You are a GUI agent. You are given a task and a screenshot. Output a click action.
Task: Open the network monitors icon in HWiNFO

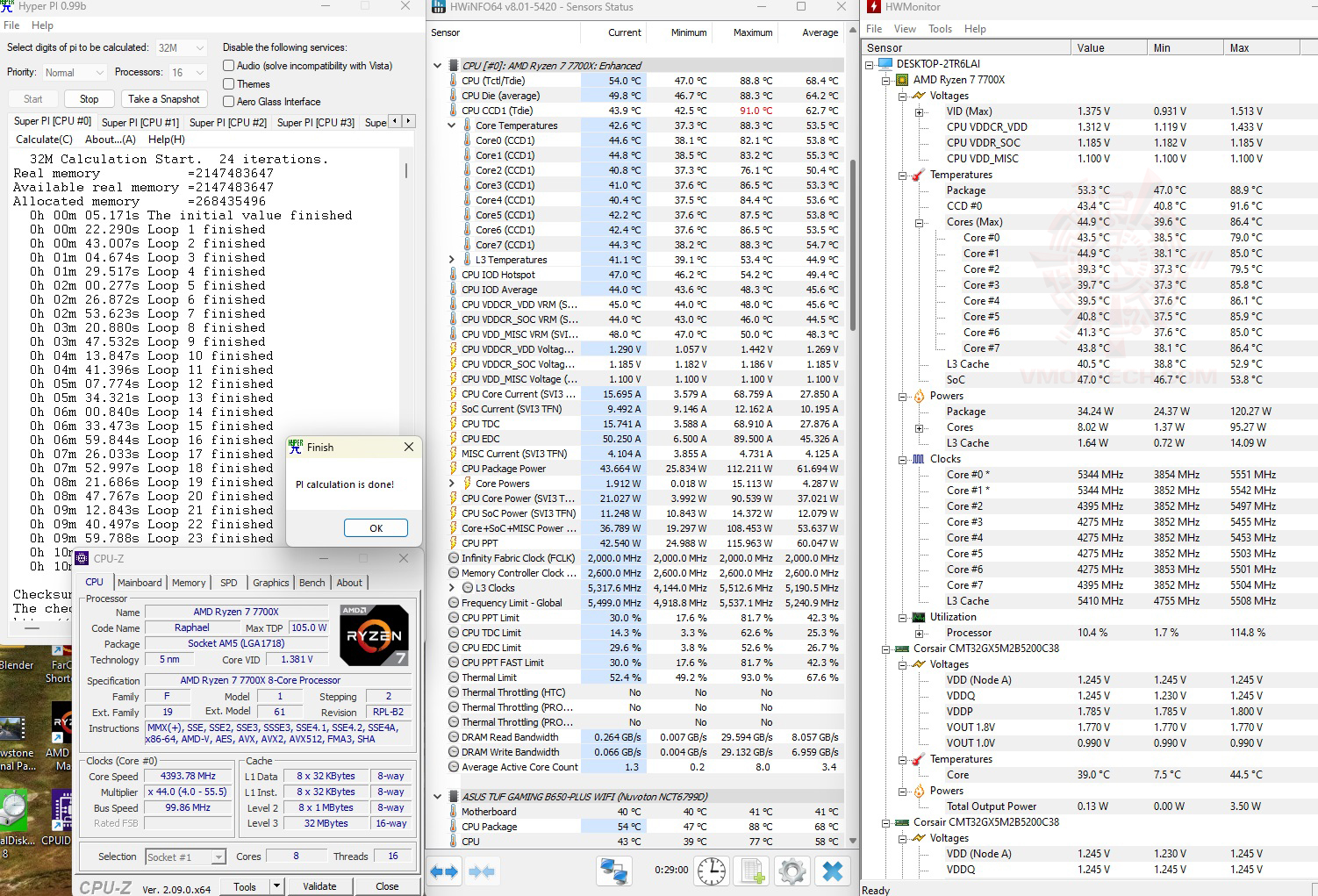tap(613, 871)
